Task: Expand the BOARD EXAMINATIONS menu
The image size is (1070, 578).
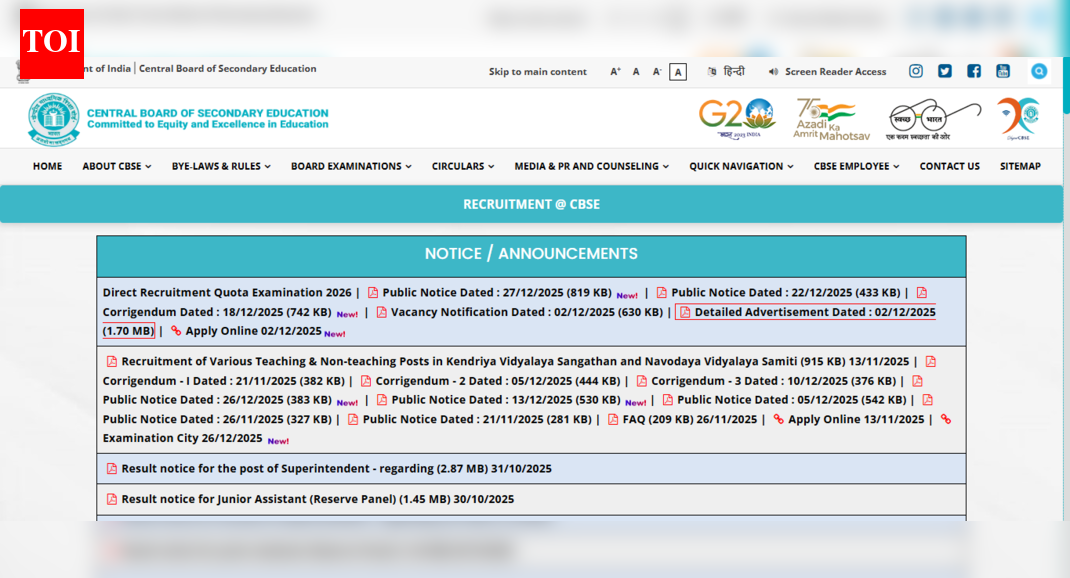Action: [351, 166]
